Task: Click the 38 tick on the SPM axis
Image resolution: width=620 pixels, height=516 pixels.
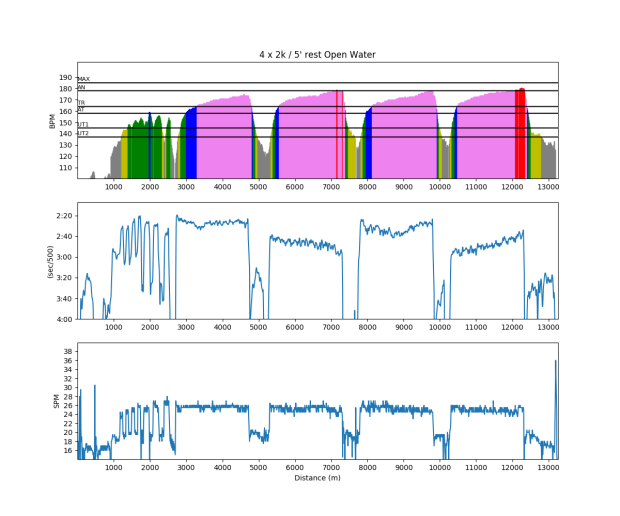Action: [67, 352]
